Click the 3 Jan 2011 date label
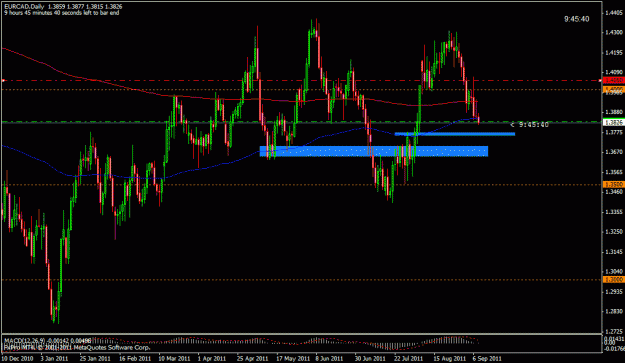The height and width of the screenshot is (363, 625). point(54,359)
